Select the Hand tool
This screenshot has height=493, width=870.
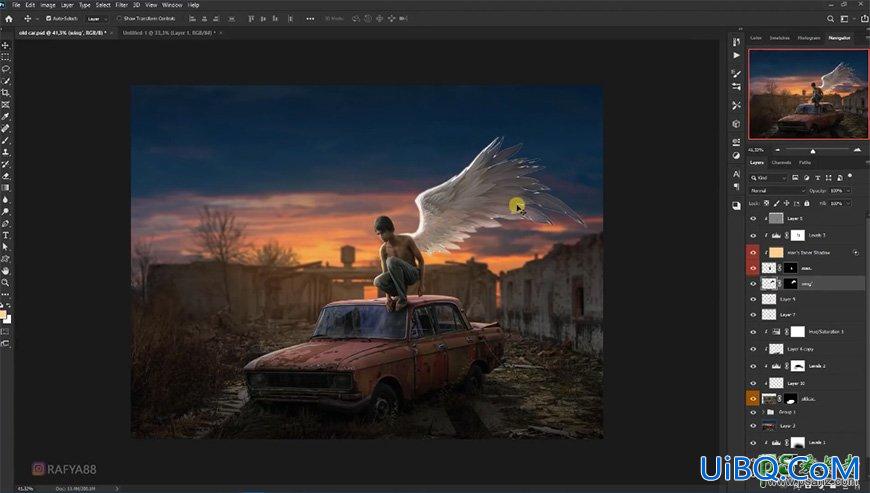tap(6, 271)
